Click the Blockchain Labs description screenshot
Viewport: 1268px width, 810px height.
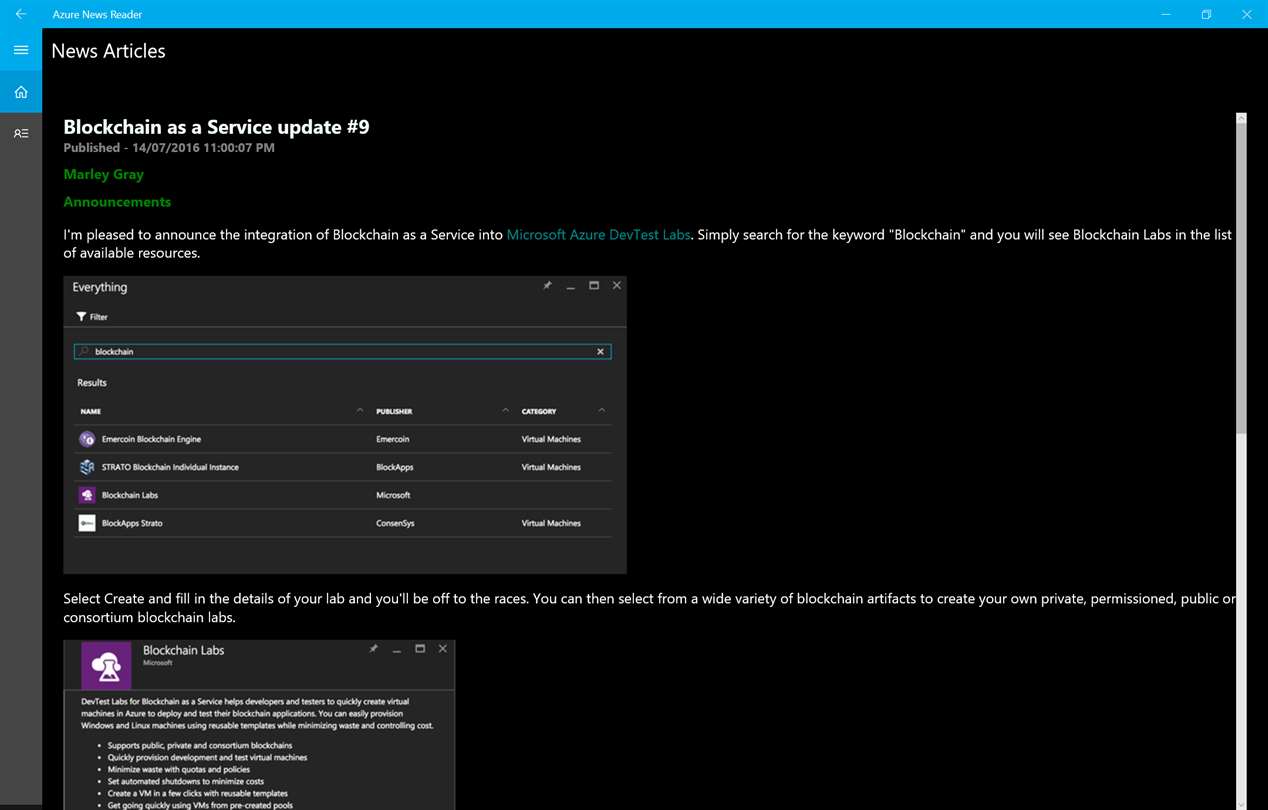(x=259, y=725)
